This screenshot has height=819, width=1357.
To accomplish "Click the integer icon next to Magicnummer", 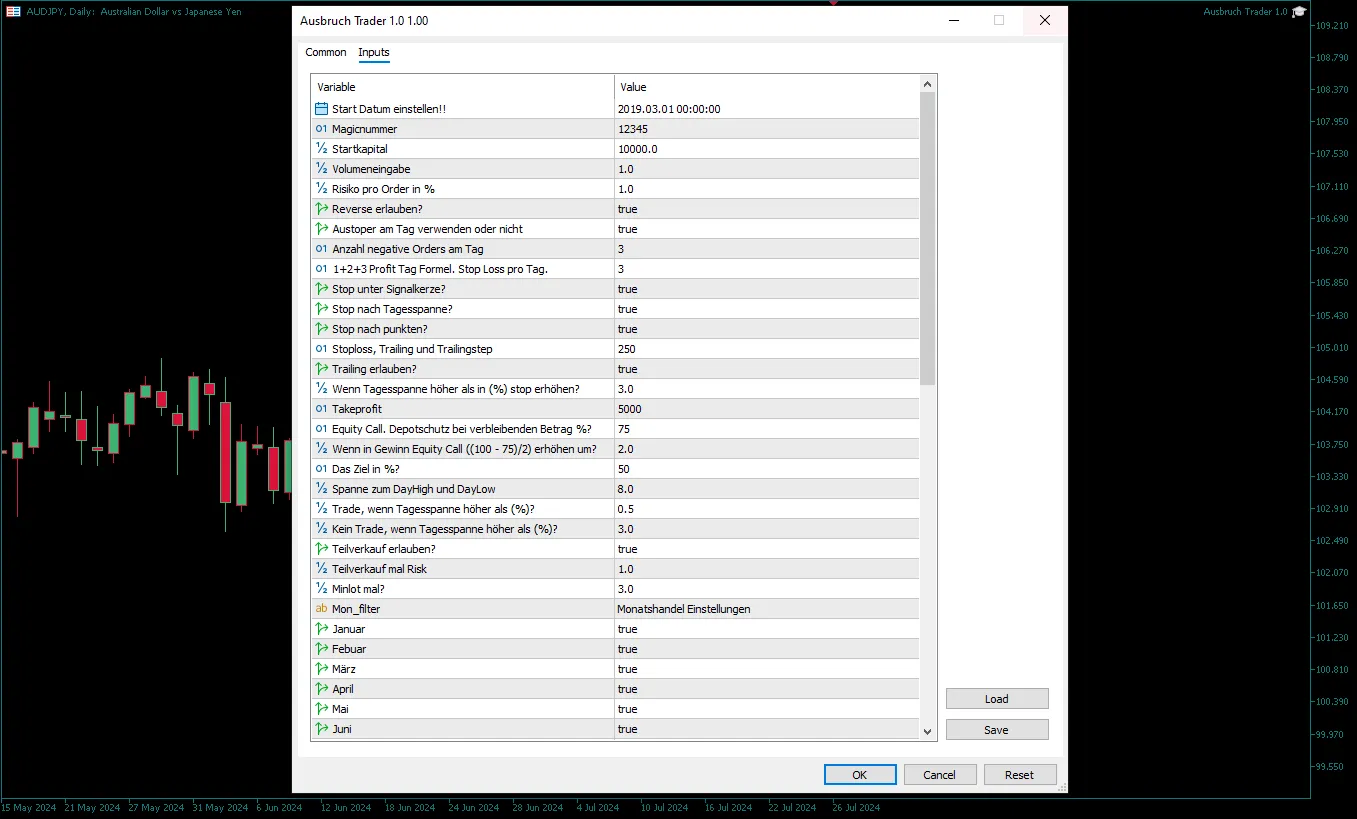I will 322,129.
